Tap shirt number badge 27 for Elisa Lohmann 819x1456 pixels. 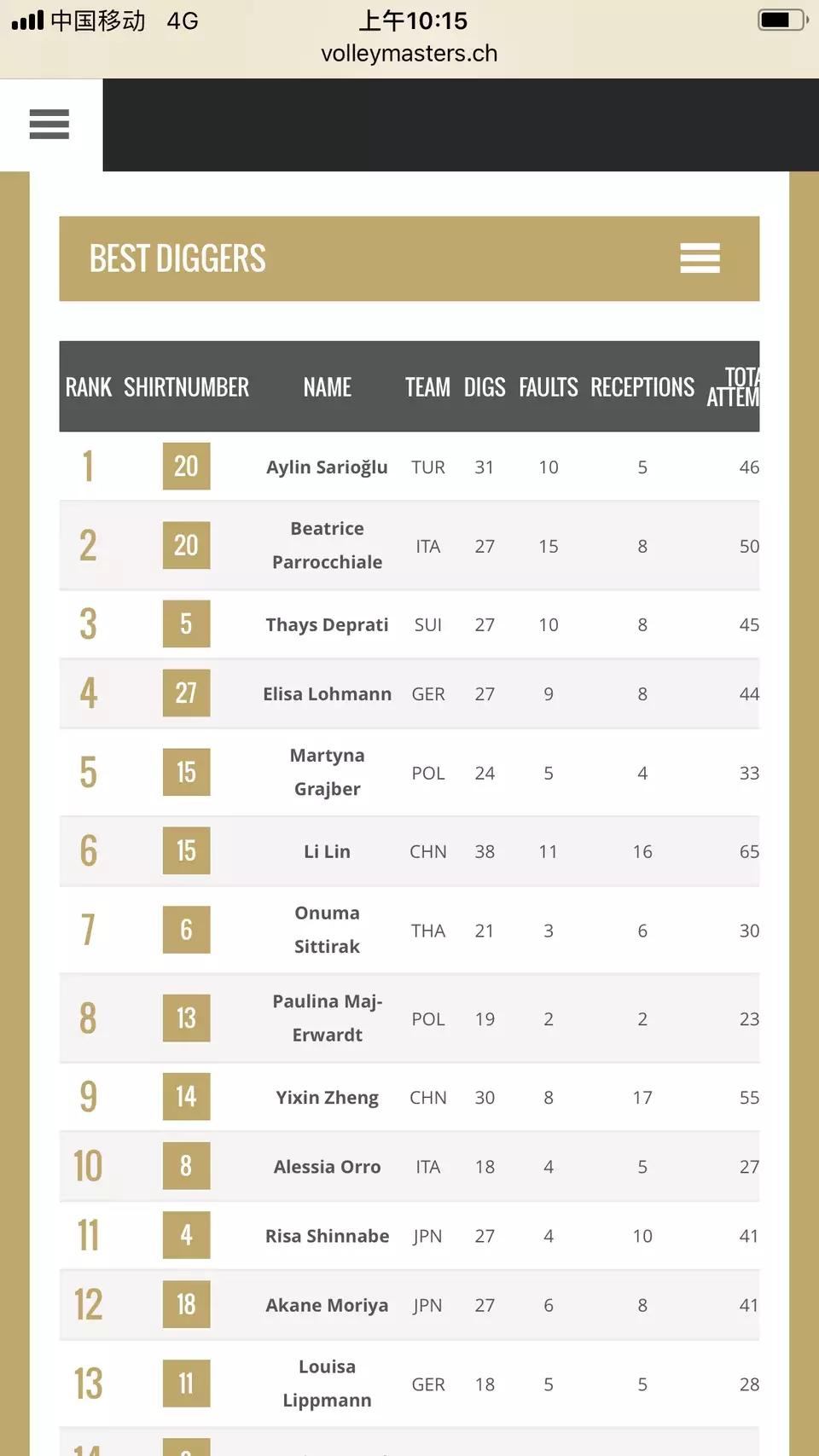186,693
